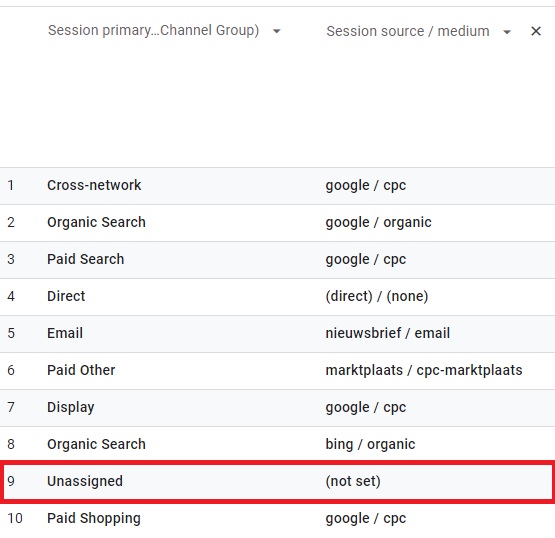The width and height of the screenshot is (555, 538).
Task: Click the Display channel row
Action: coord(278,408)
